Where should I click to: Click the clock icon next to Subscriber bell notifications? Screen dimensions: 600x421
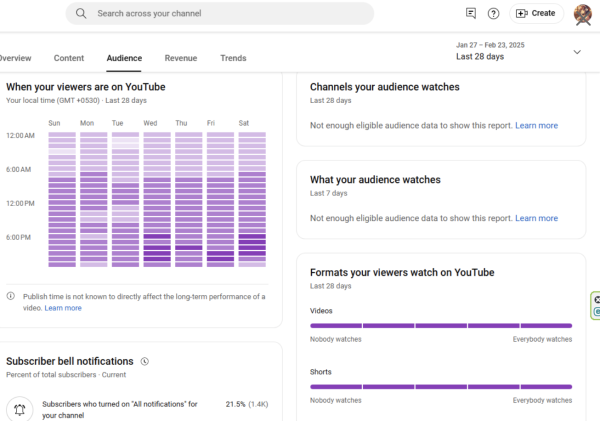[145, 361]
